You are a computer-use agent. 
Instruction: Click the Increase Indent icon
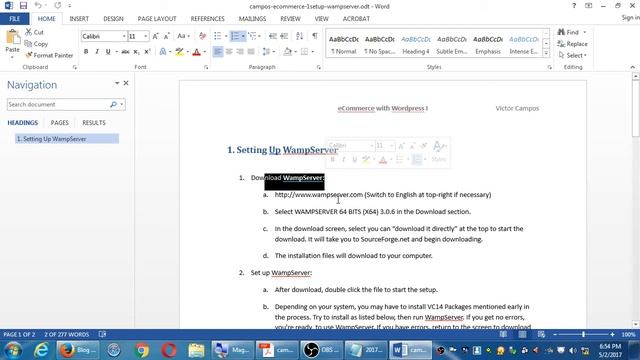[x=284, y=36]
